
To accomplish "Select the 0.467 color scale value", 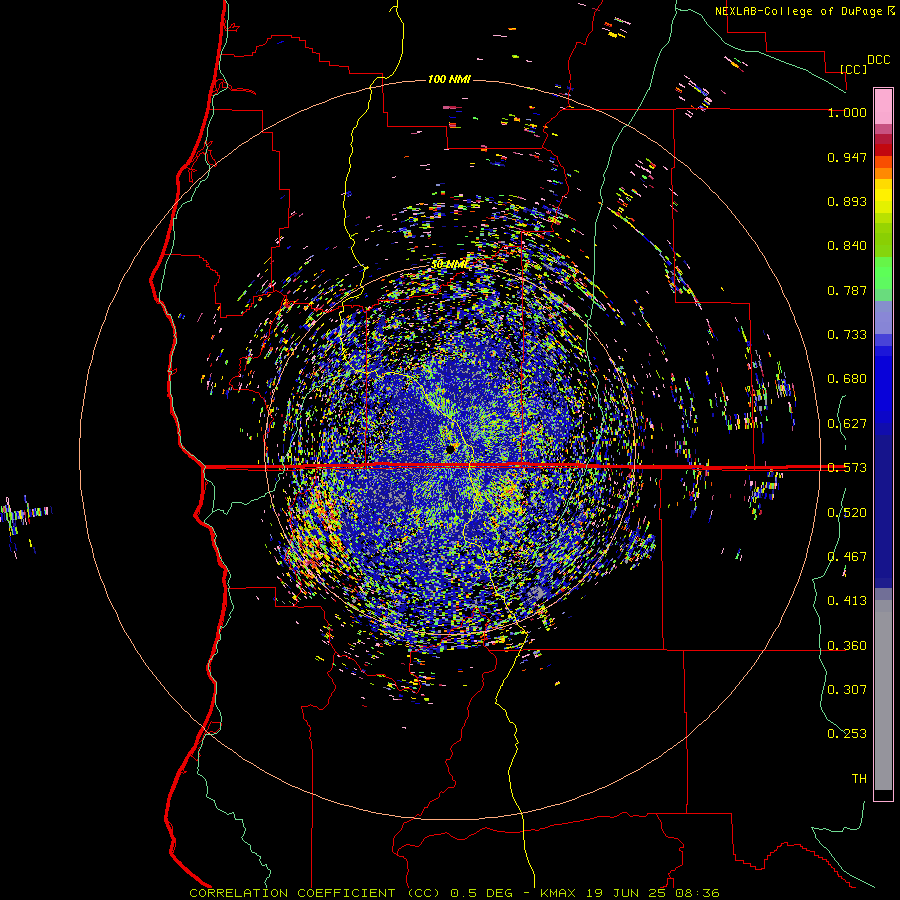I will point(847,557).
